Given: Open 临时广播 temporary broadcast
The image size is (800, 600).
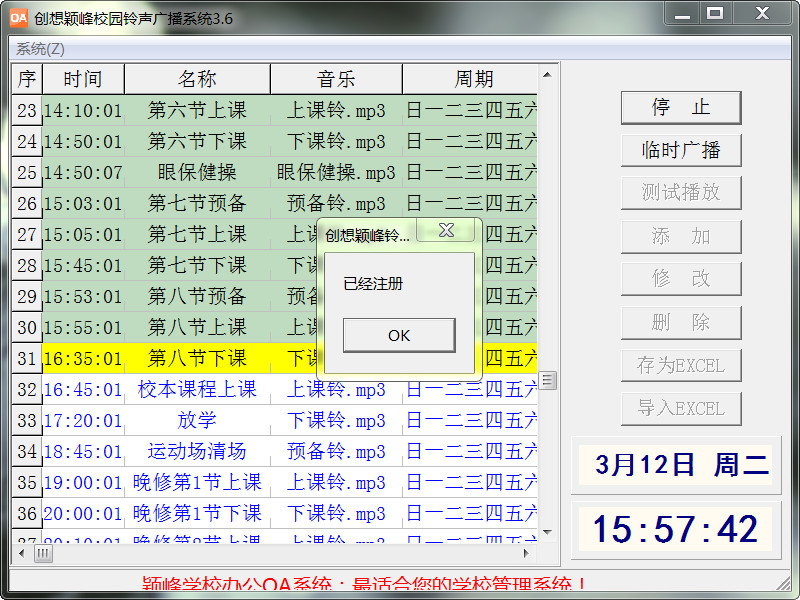Looking at the screenshot, I should point(680,150).
